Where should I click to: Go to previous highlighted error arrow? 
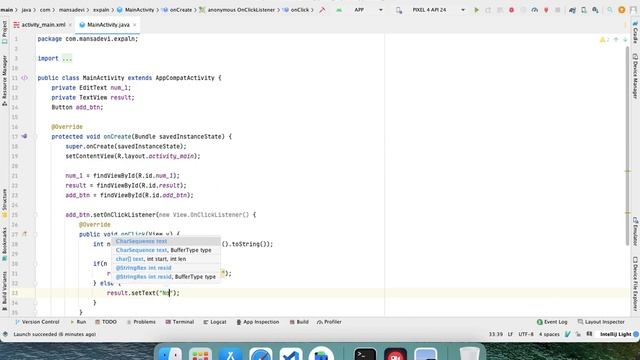coord(616,40)
